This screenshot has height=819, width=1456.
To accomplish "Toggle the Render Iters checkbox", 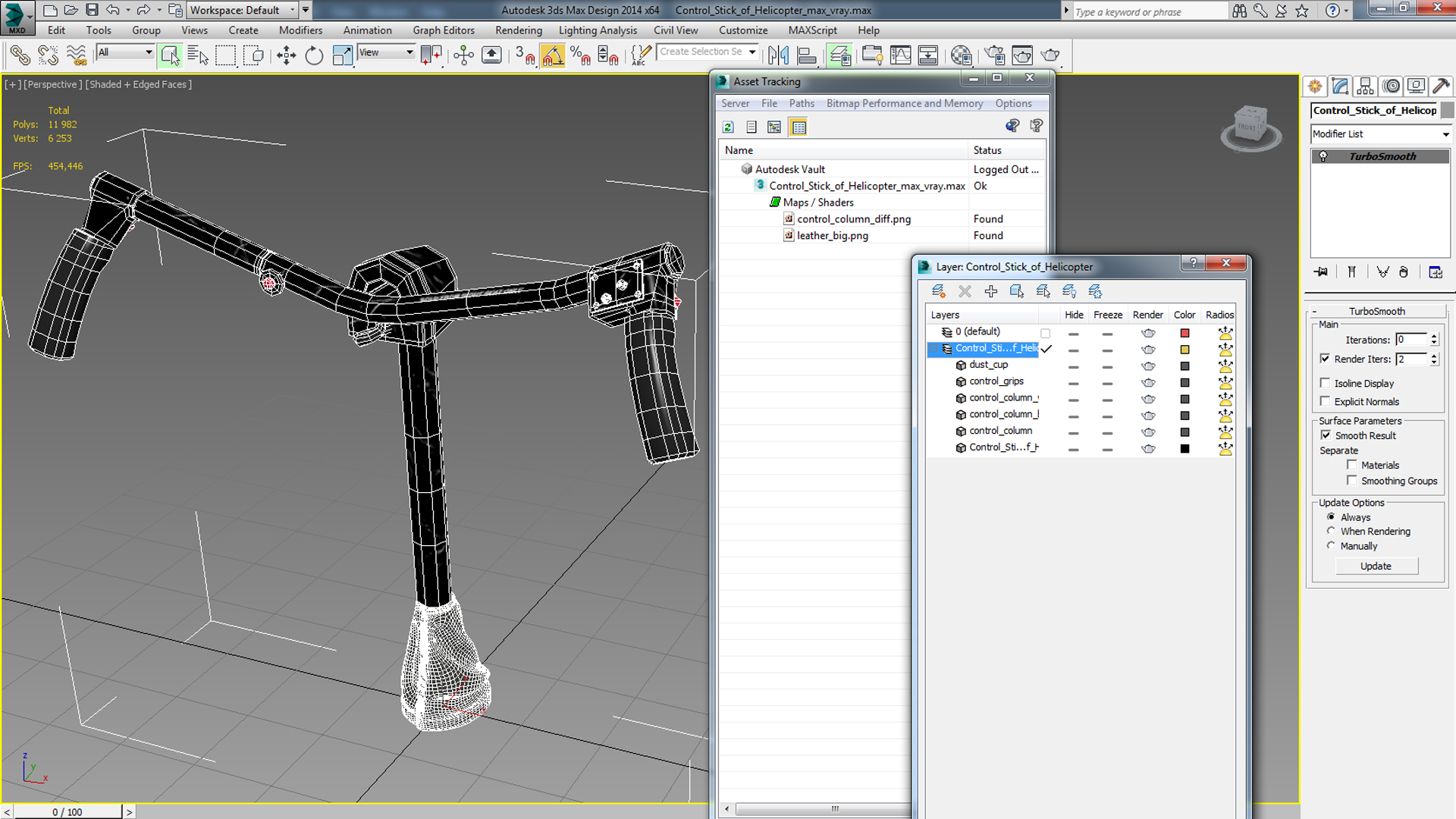I will pos(1325,359).
